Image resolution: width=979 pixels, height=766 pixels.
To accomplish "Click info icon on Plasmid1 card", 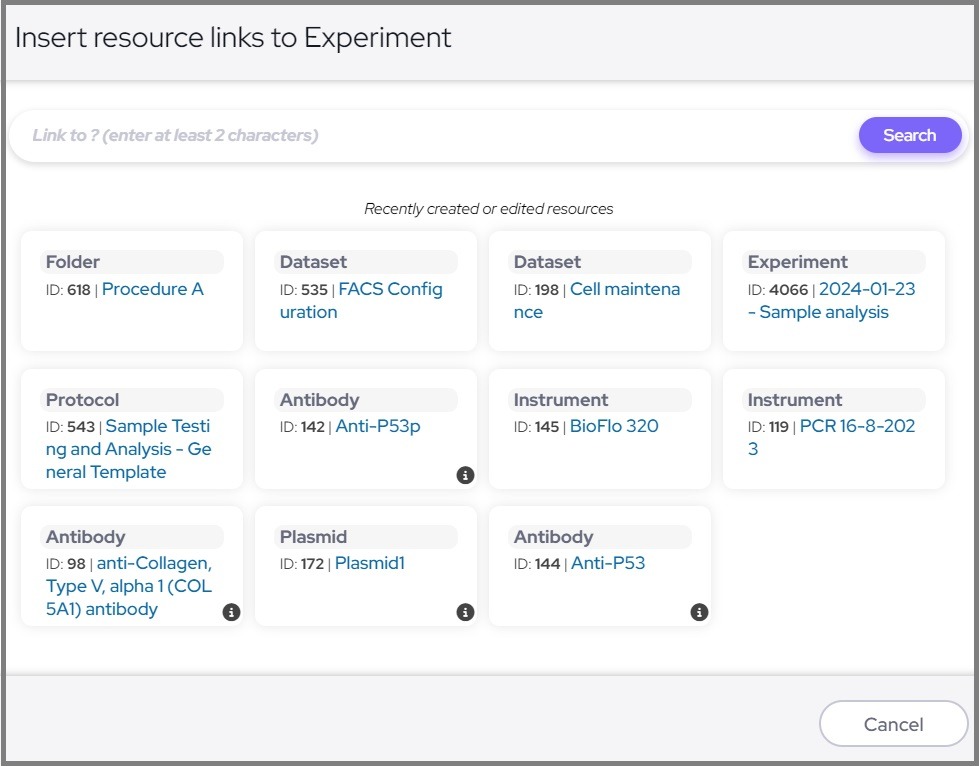I will 465,612.
